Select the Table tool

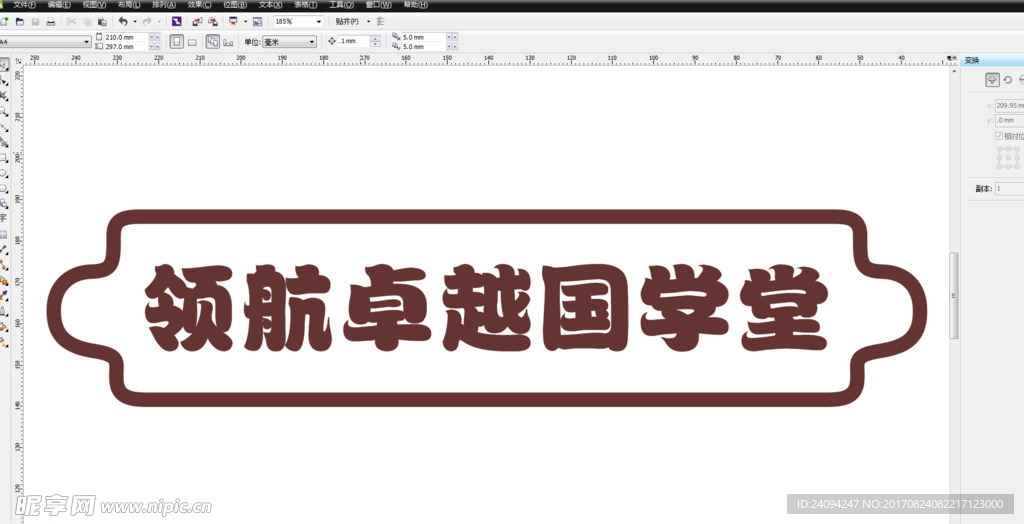[x=4, y=234]
